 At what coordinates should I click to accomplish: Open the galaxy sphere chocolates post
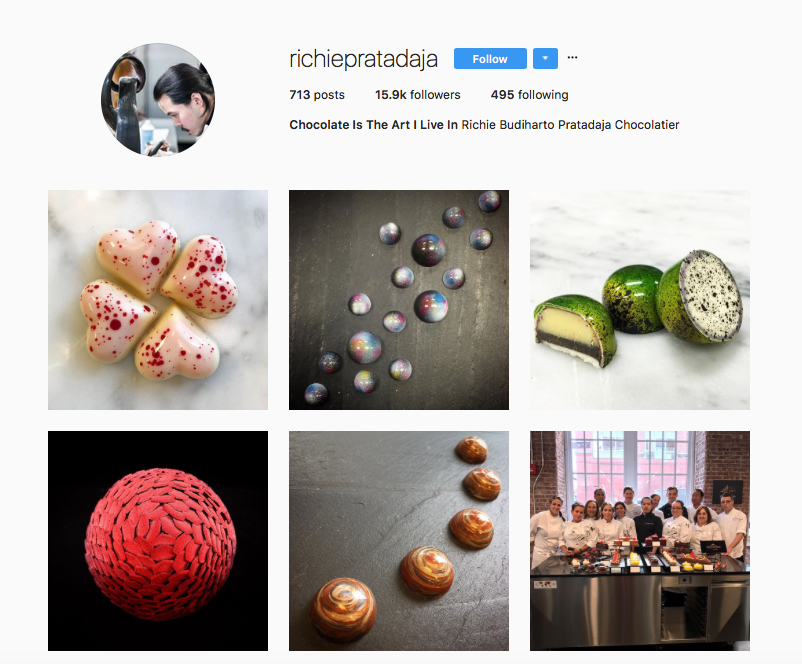click(x=399, y=300)
